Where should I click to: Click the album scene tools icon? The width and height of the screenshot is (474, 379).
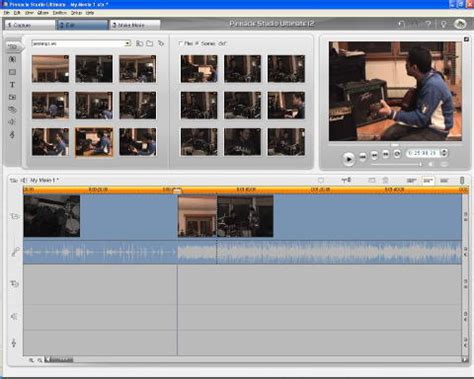pos(161,43)
